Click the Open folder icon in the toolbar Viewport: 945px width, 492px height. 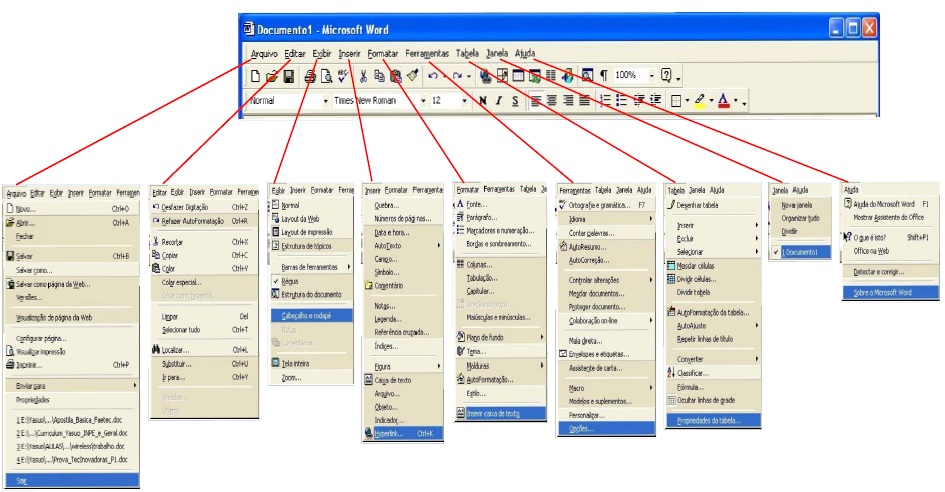(272, 76)
